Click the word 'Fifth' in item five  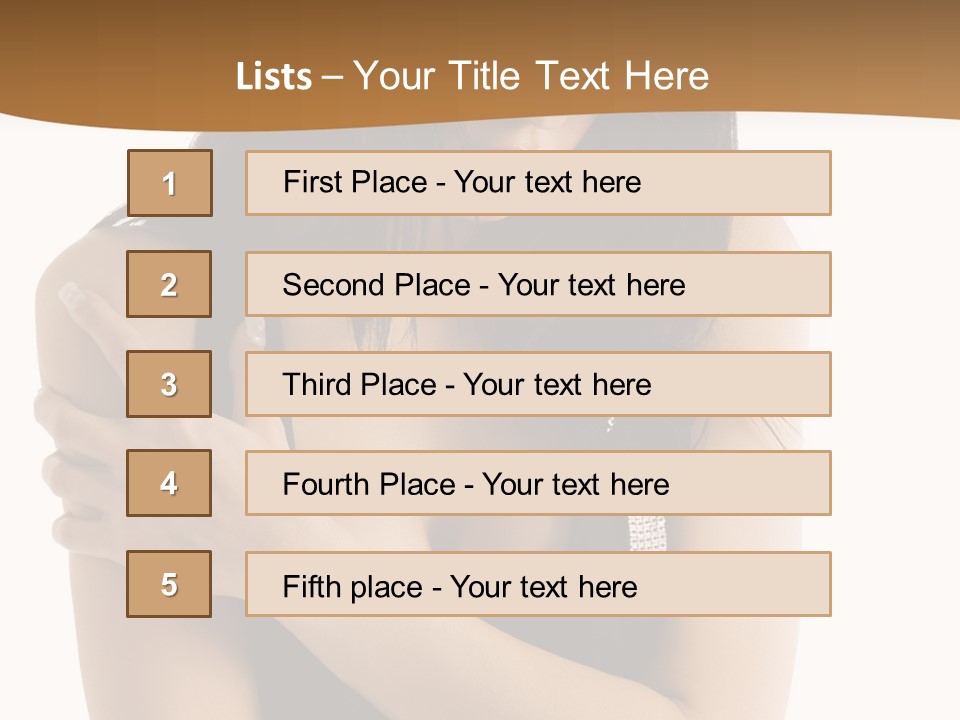coord(311,586)
